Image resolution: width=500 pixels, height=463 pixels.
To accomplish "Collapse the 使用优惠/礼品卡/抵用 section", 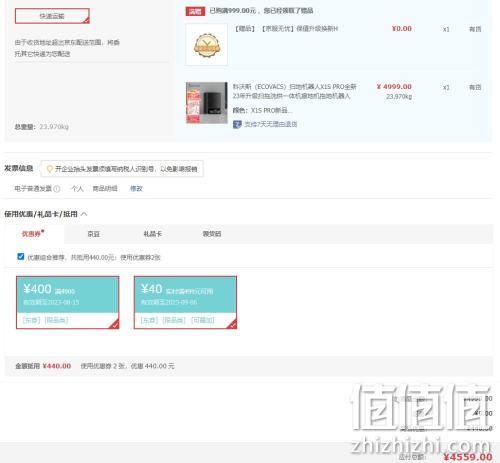I will [84, 214].
